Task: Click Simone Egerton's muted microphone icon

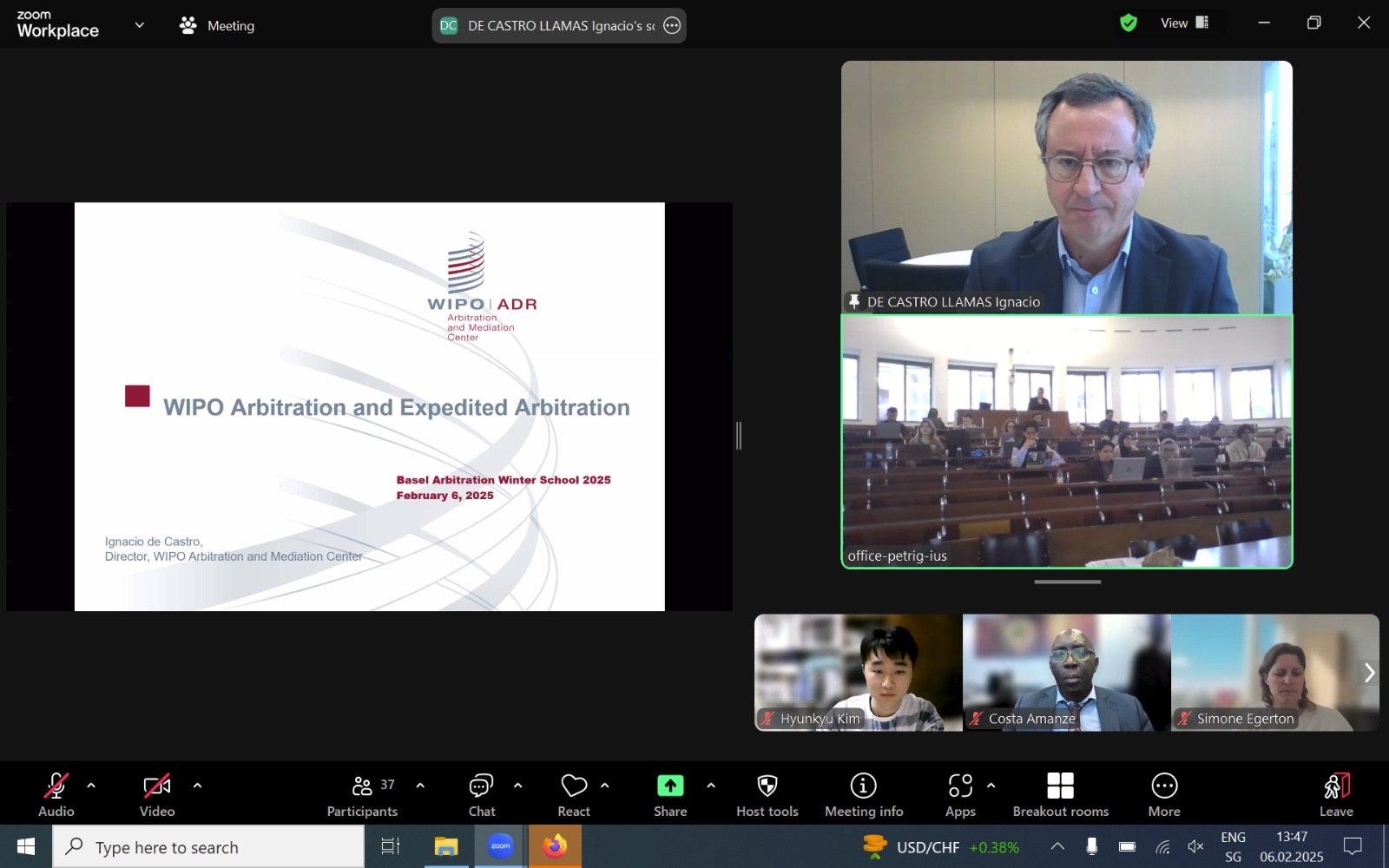Action: 1185,719
